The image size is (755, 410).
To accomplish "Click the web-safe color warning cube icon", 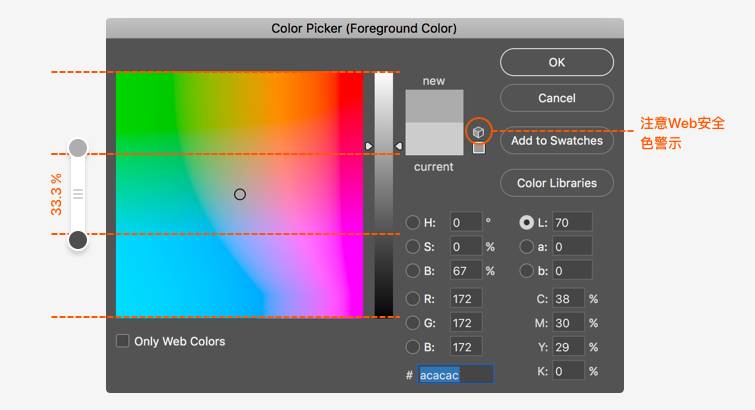I will click(478, 132).
